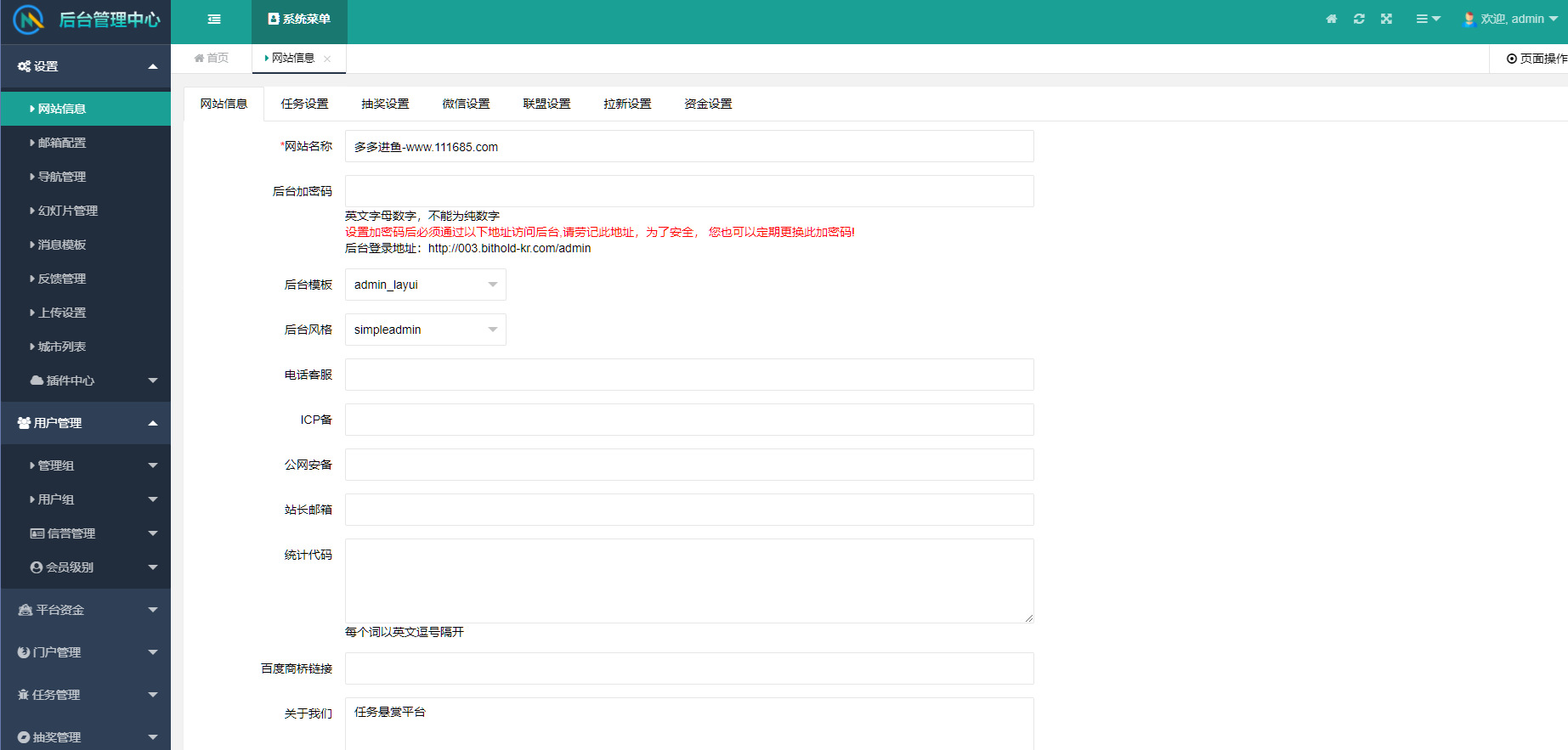This screenshot has height=750, width=1568.
Task: Click the cloud icon beside 插件中心
Action: (x=37, y=381)
